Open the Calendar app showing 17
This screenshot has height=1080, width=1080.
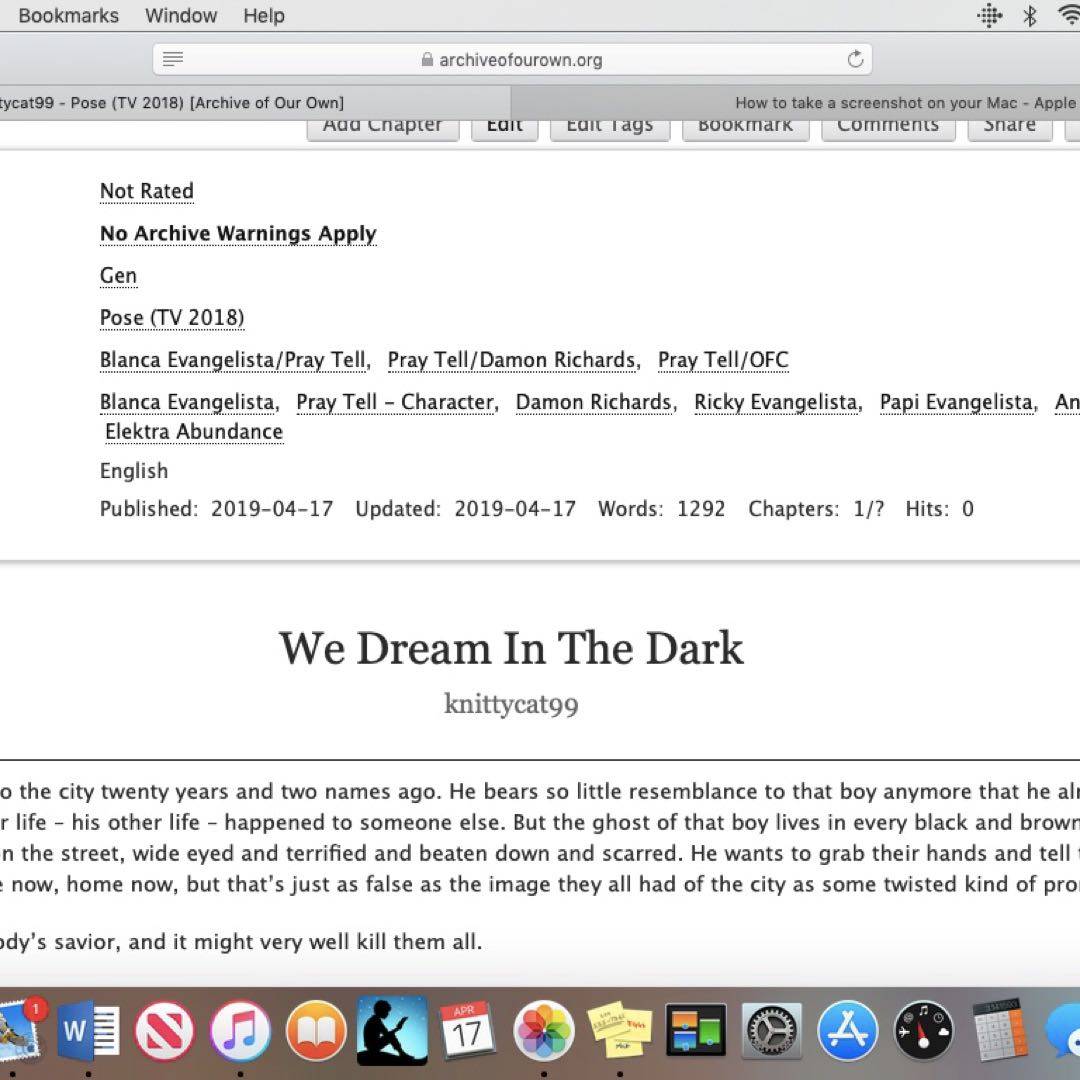[467, 1030]
